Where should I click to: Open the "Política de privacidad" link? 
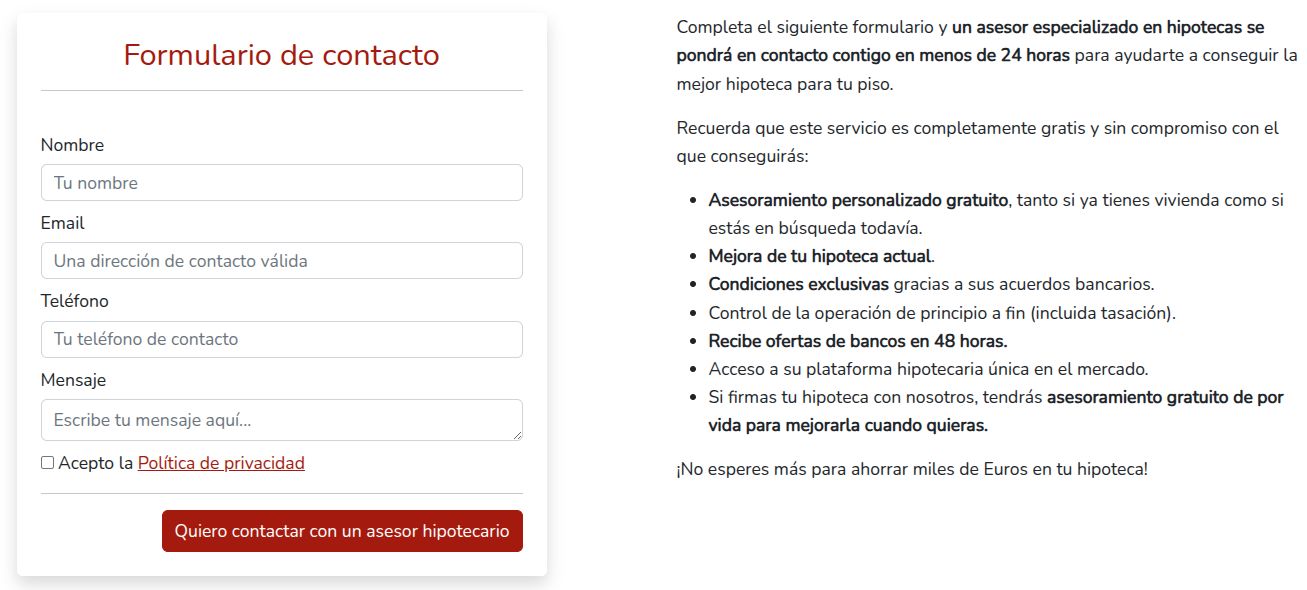tap(220, 463)
